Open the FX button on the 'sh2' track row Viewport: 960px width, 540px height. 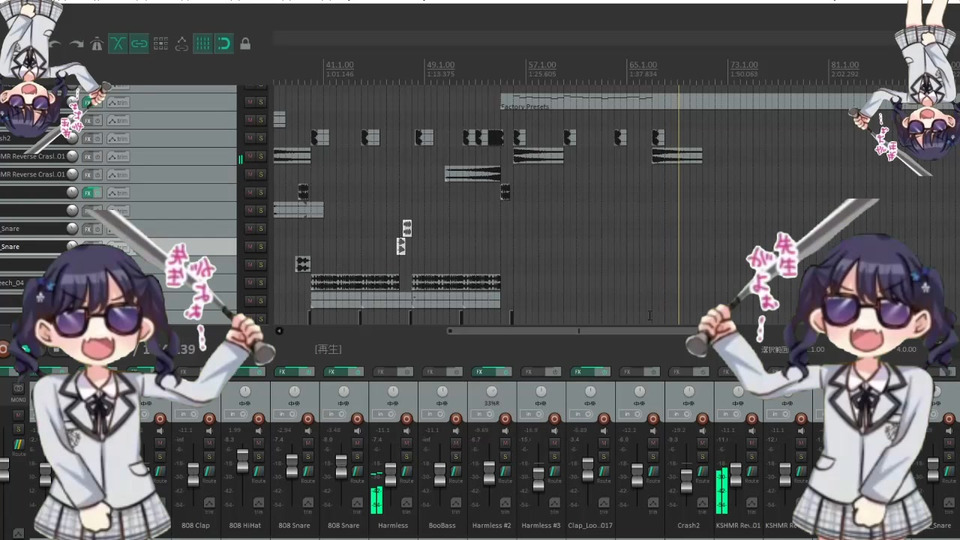click(x=88, y=138)
